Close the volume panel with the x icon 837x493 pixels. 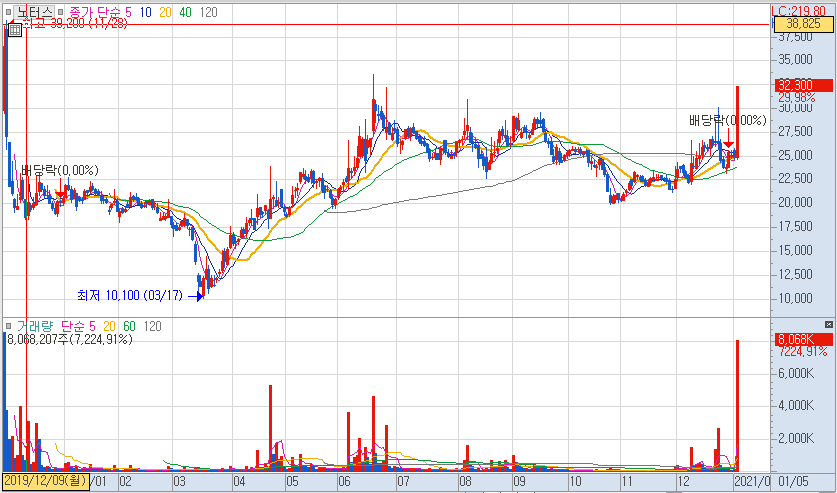click(x=828, y=324)
